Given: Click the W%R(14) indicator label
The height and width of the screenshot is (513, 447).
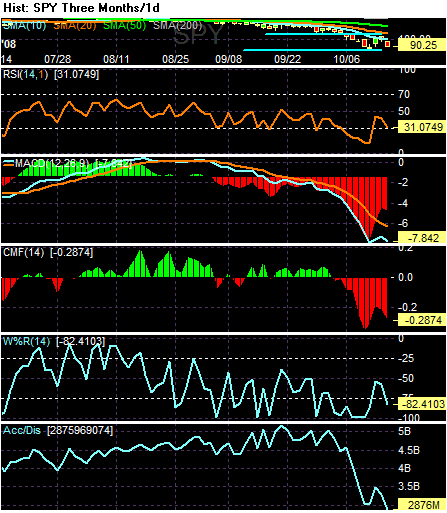Looking at the screenshot, I should coord(26,341).
